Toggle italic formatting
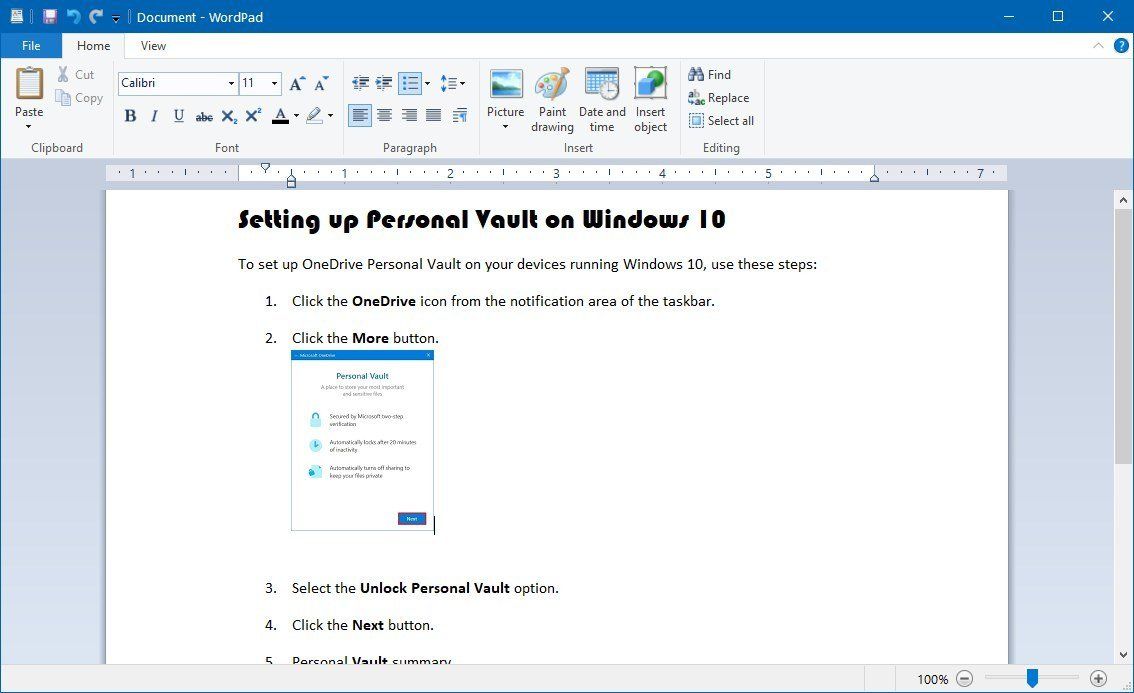Viewport: 1134px width, 693px height. [154, 115]
